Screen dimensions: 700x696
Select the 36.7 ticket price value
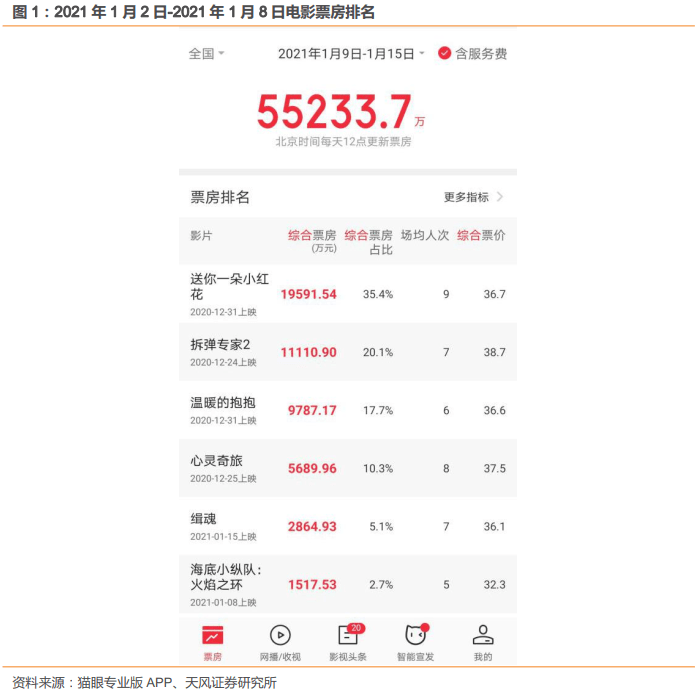(495, 294)
